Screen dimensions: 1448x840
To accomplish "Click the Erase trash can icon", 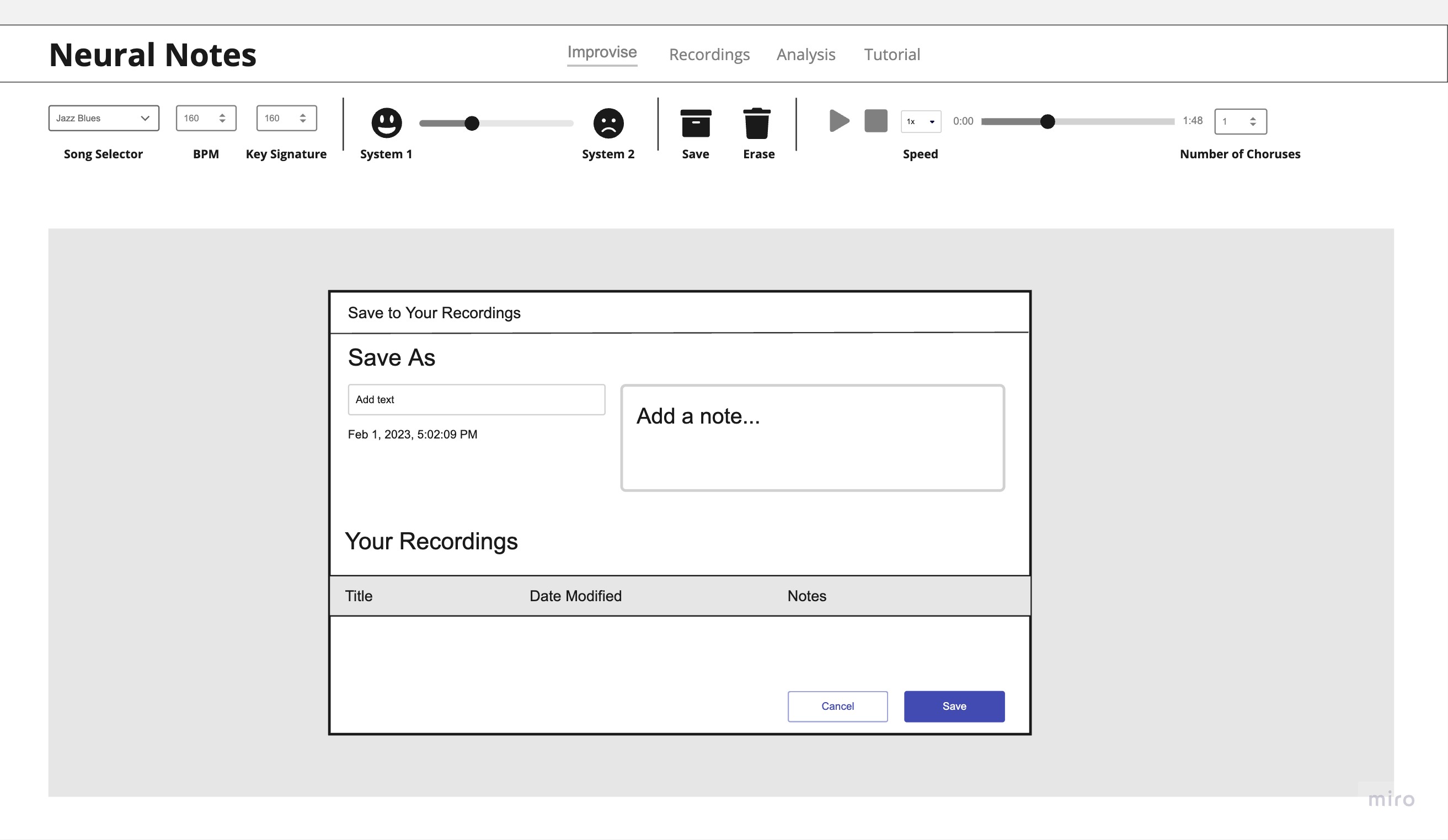I will point(756,123).
